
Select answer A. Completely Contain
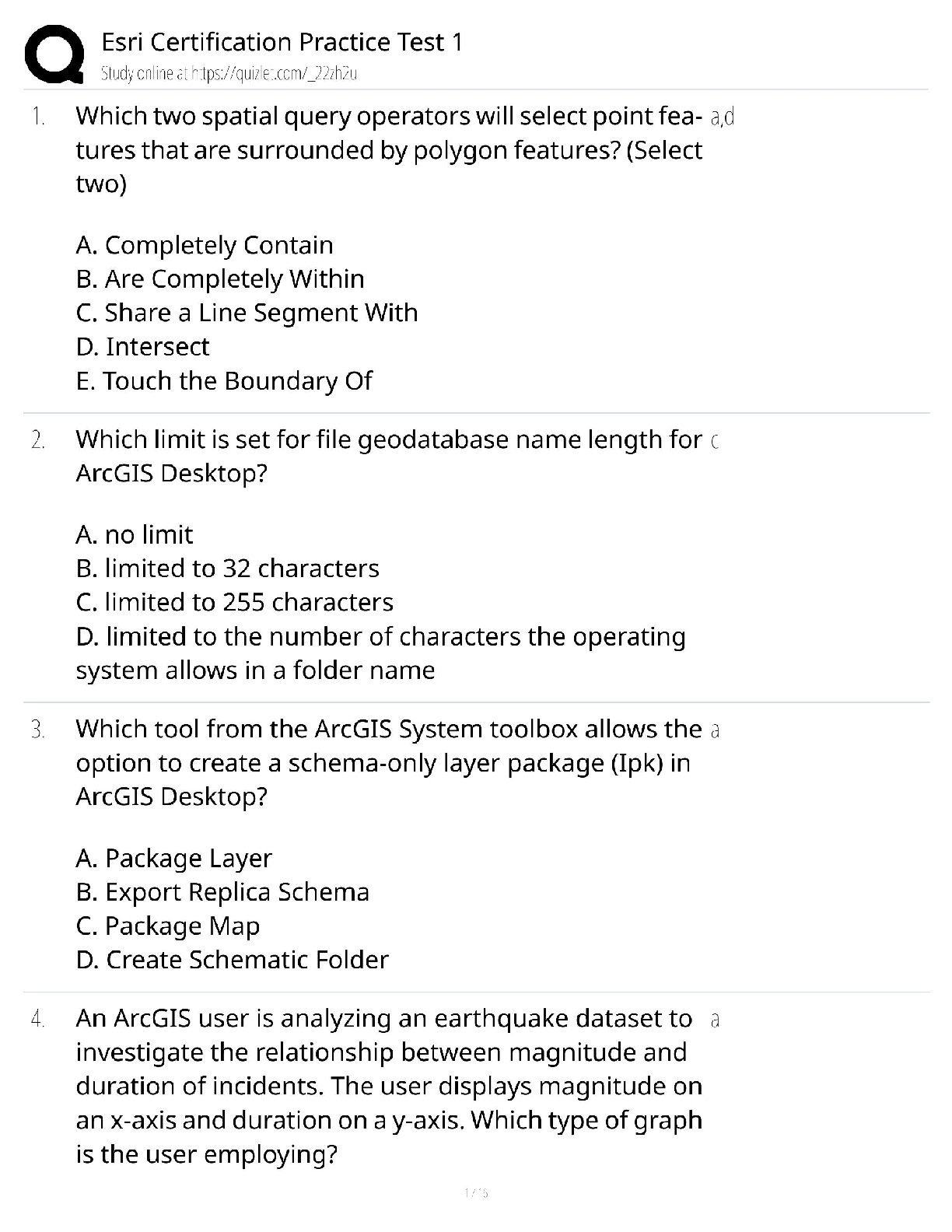tap(205, 245)
